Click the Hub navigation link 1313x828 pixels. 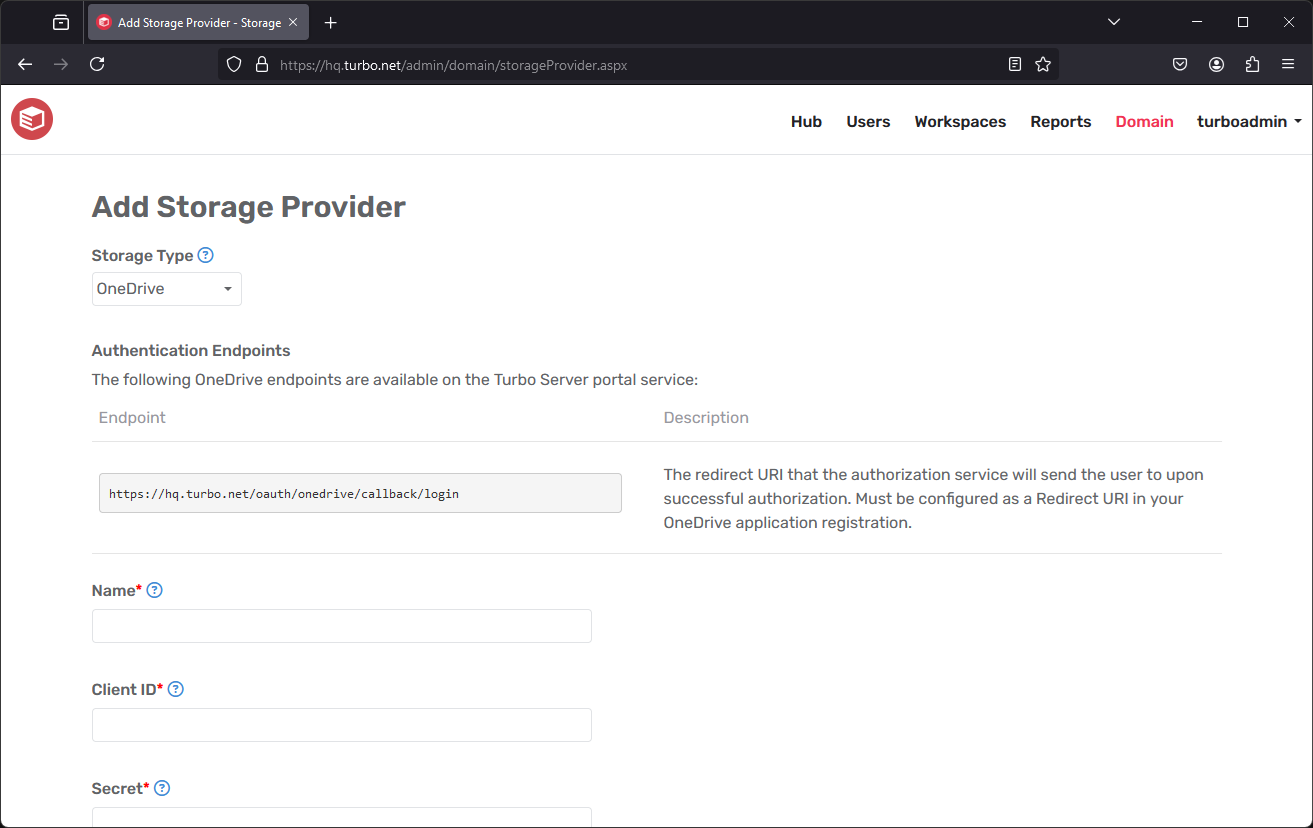pyautogui.click(x=806, y=121)
